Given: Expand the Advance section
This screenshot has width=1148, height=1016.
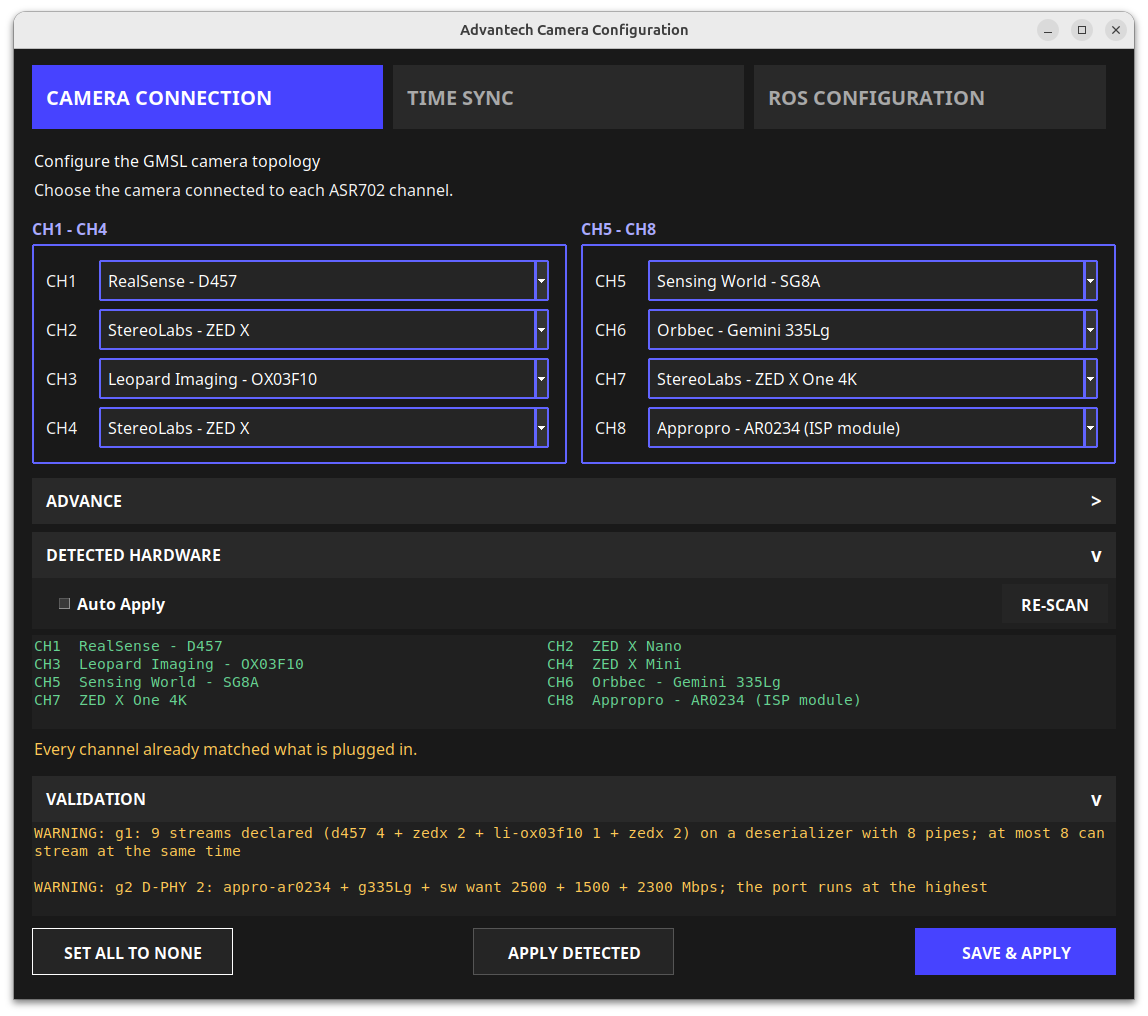Looking at the screenshot, I should coord(574,501).
